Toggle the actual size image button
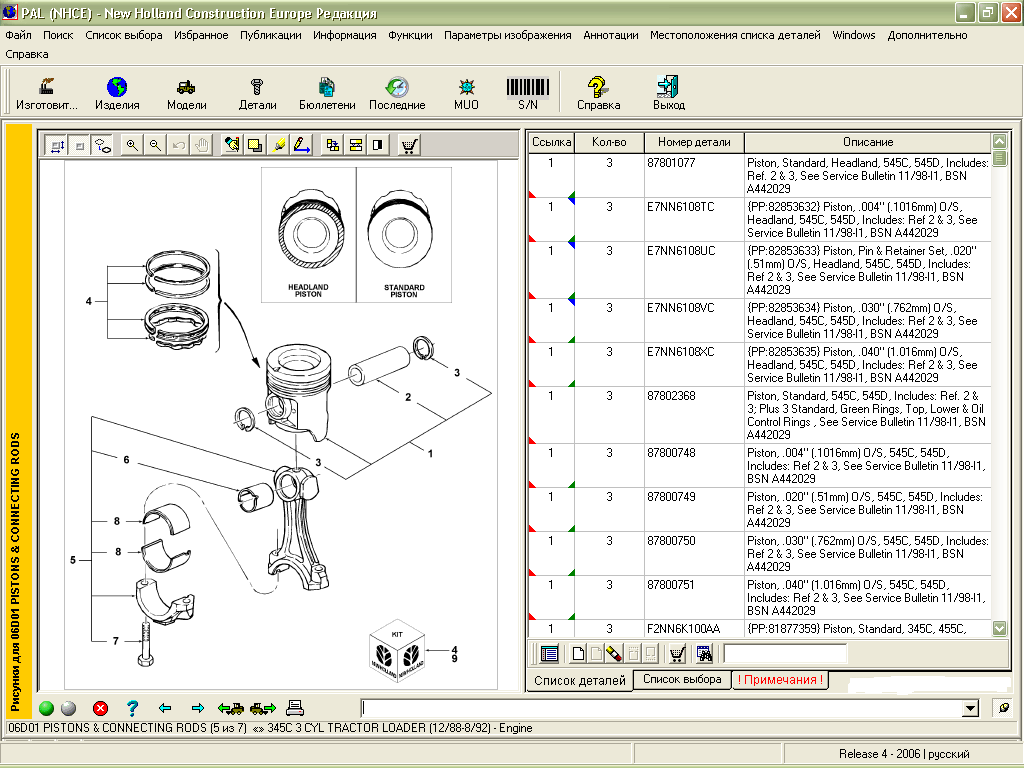1024x768 pixels. click(80, 146)
